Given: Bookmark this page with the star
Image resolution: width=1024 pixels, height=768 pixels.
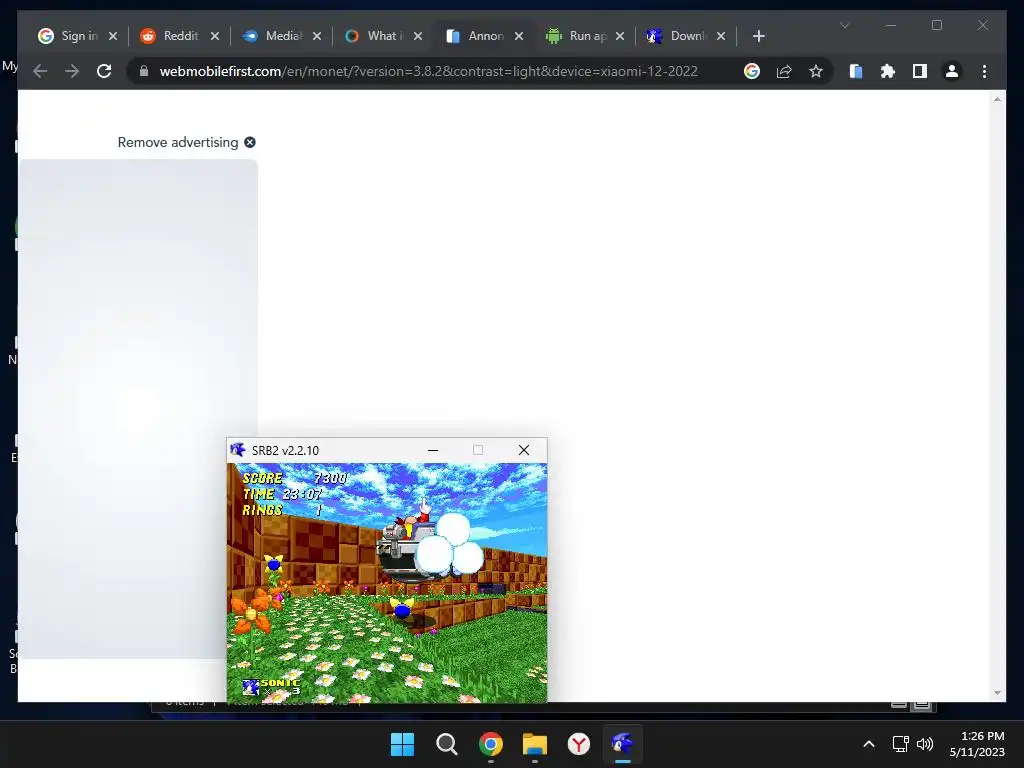Looking at the screenshot, I should tap(816, 71).
